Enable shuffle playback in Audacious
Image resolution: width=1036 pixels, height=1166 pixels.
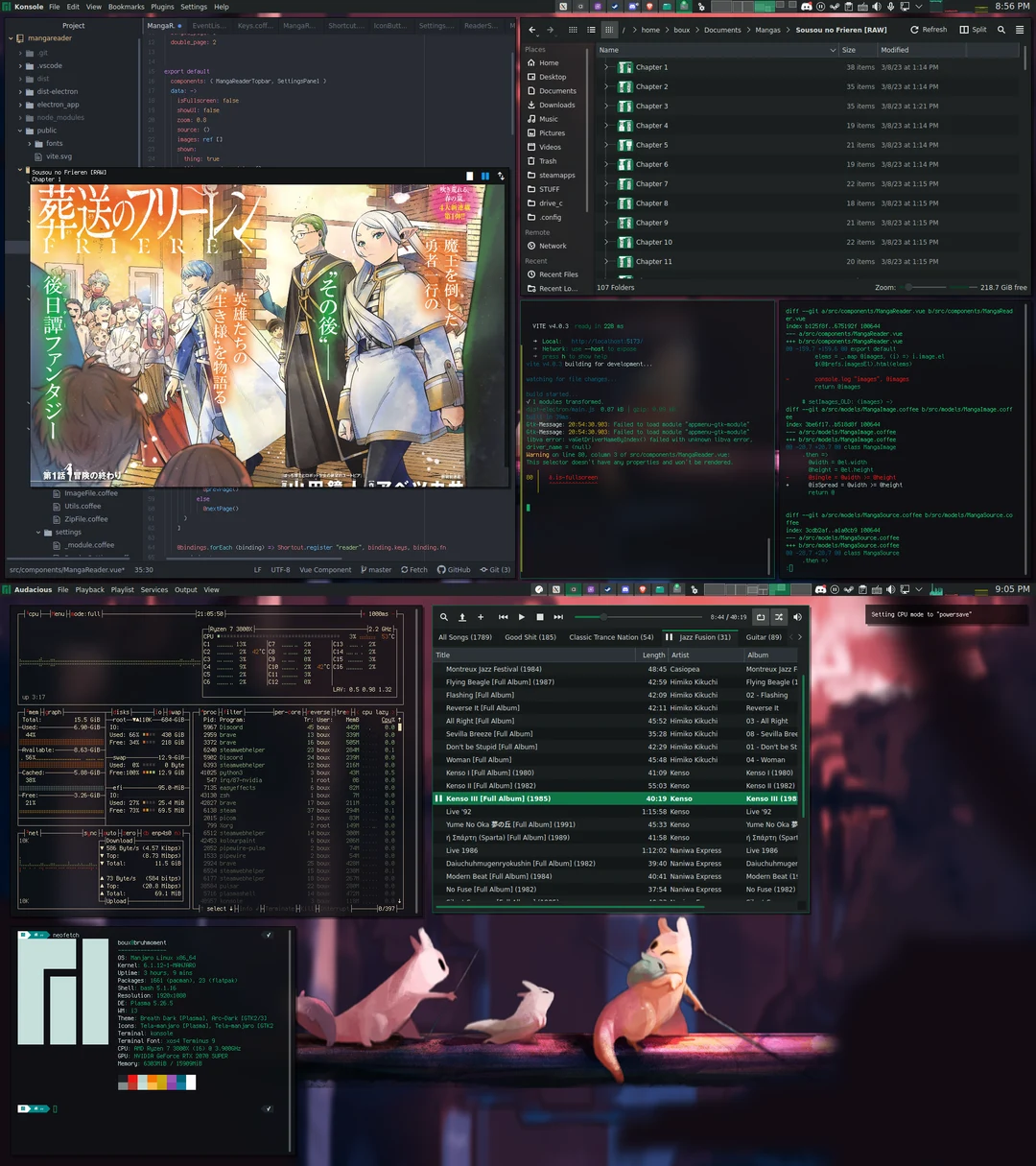point(779,617)
